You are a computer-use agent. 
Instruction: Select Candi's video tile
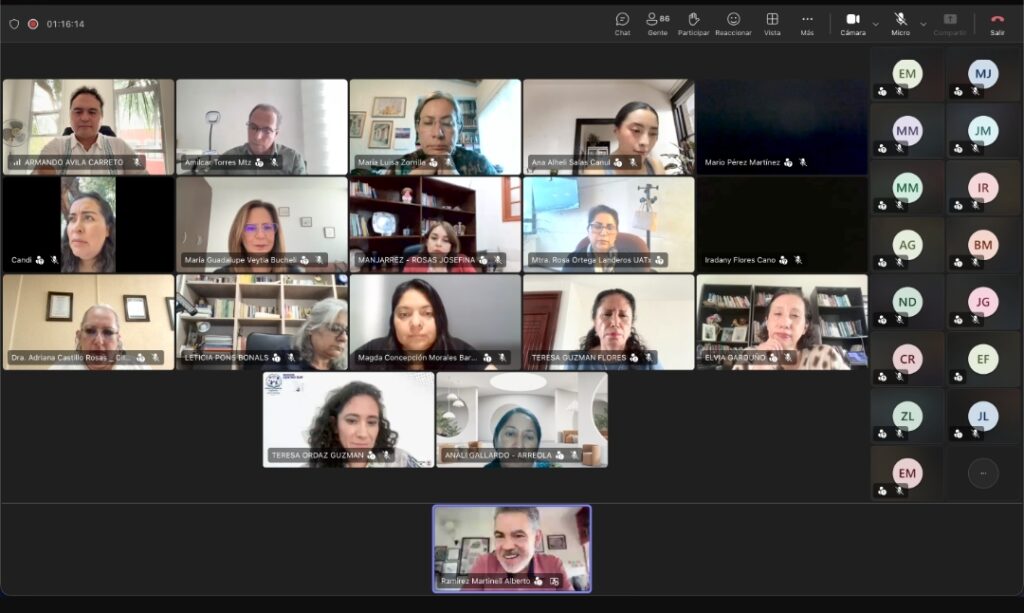(x=89, y=225)
